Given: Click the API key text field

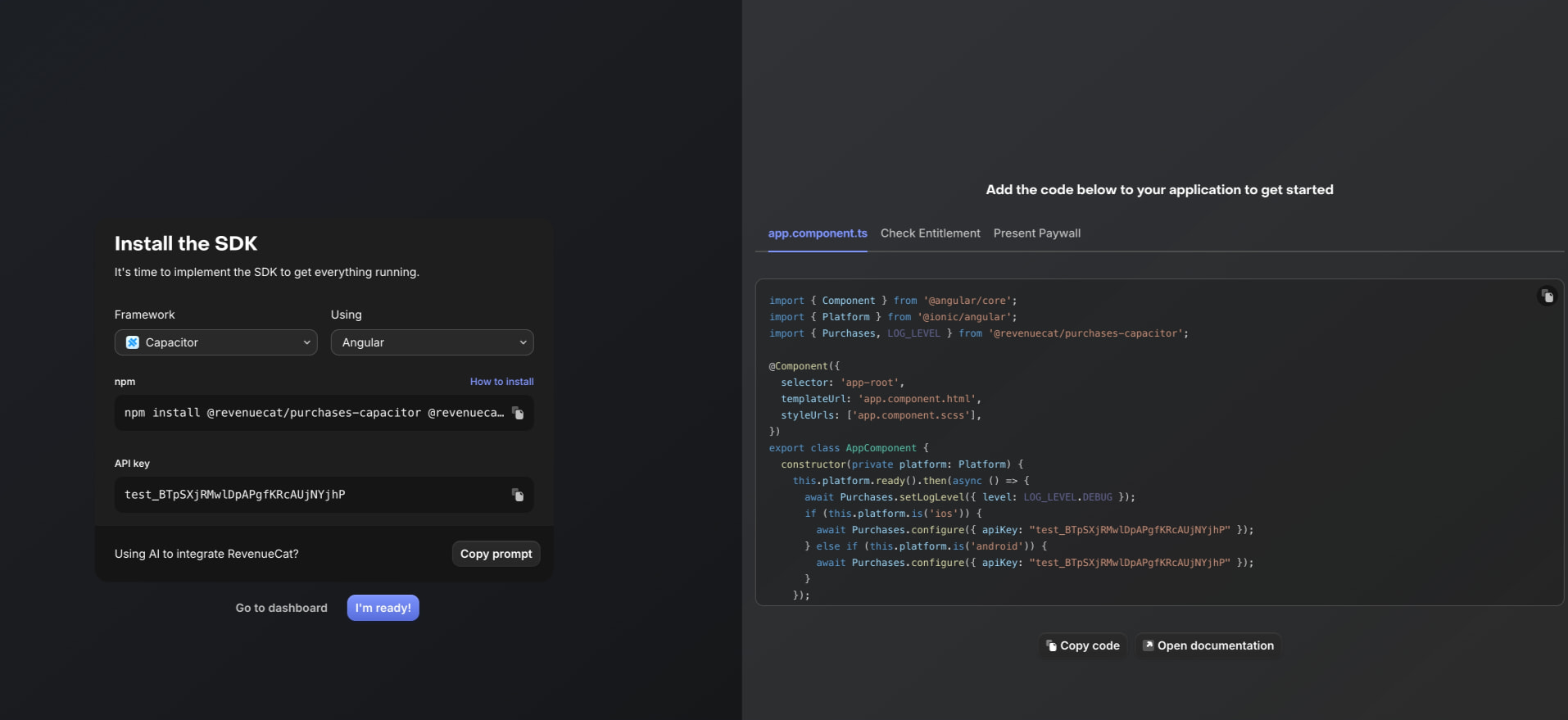Looking at the screenshot, I should 324,495.
